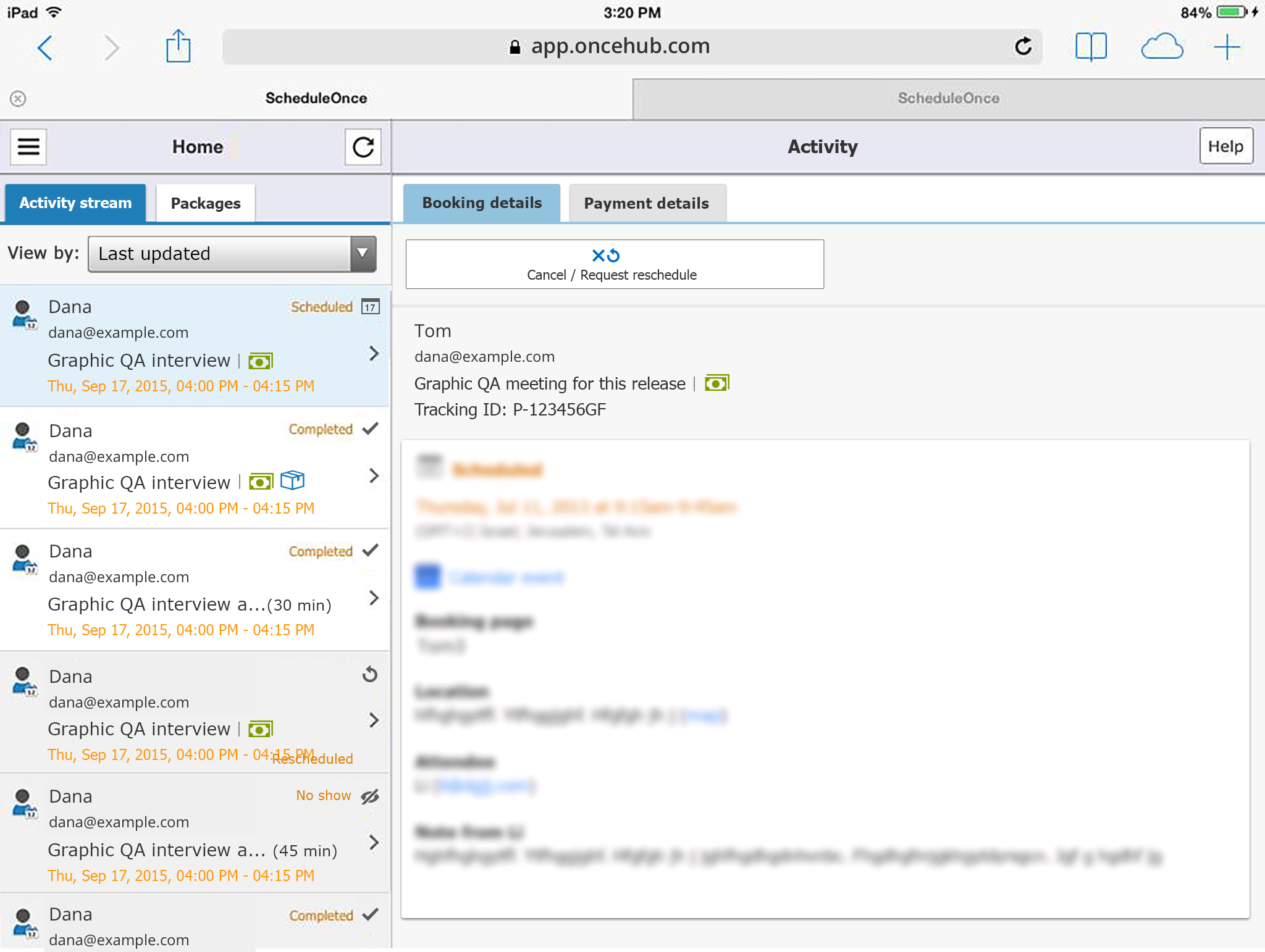Expand the No show Dana booking chevron
This screenshot has height=952, width=1265.
(374, 842)
